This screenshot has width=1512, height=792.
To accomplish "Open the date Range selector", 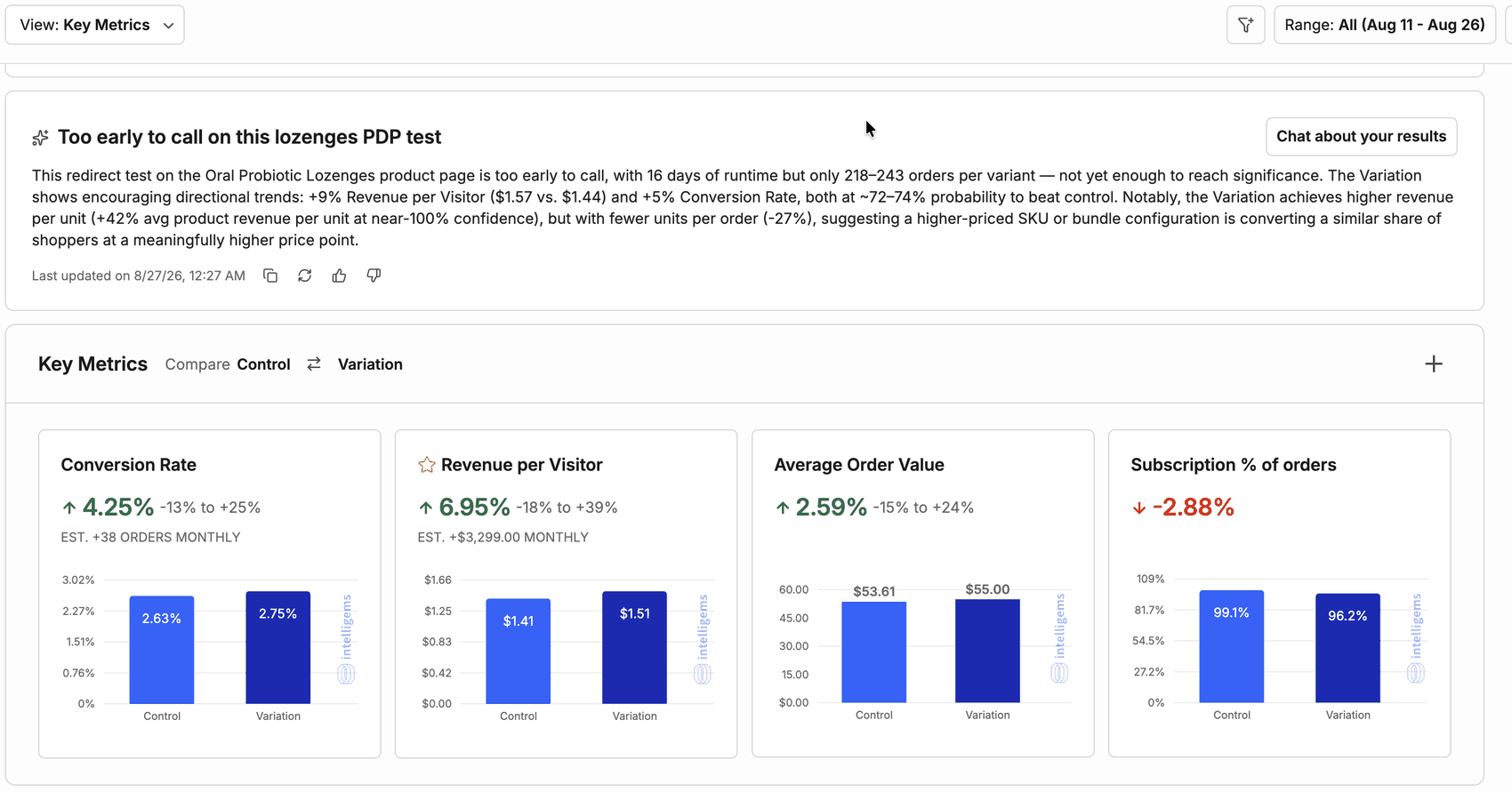I will coord(1384,25).
